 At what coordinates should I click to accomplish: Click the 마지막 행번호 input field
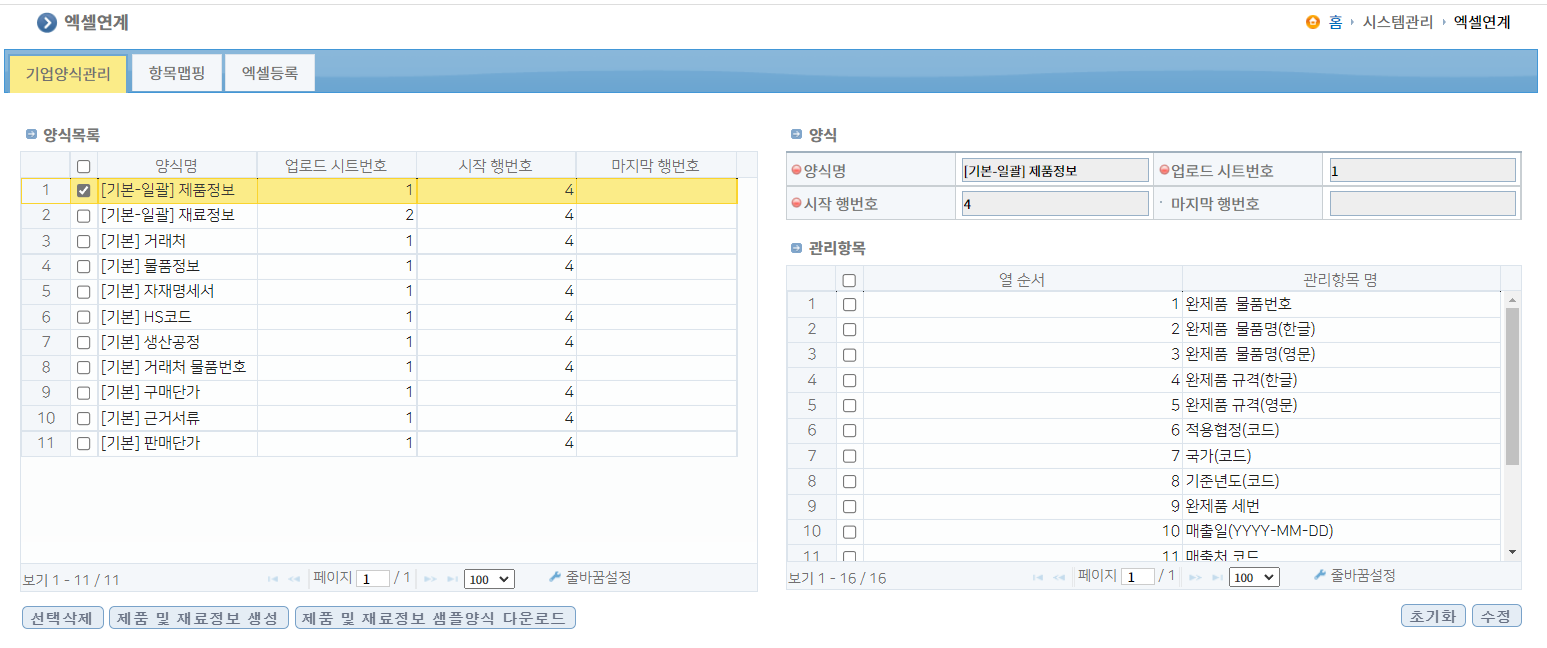click(x=1422, y=204)
